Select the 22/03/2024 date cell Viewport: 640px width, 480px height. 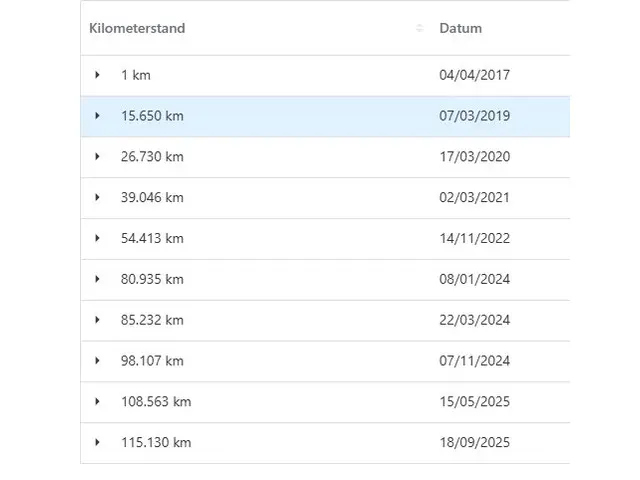point(474,320)
